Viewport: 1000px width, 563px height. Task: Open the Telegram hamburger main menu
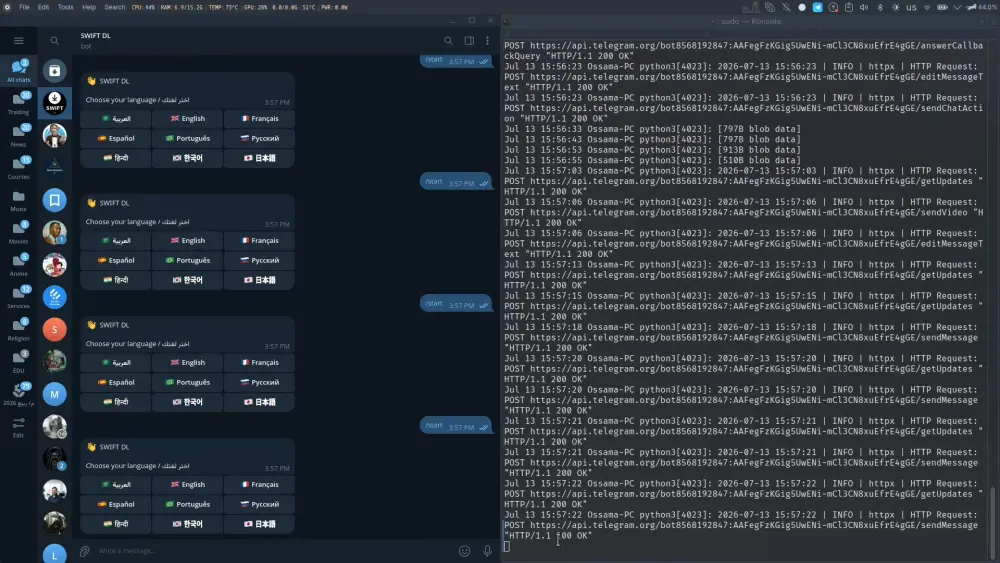tap(18, 41)
